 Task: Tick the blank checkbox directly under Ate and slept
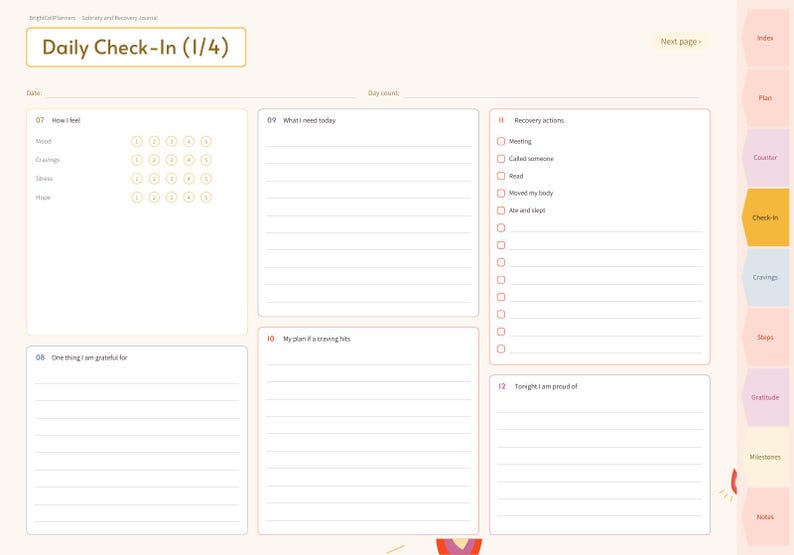[x=501, y=228]
